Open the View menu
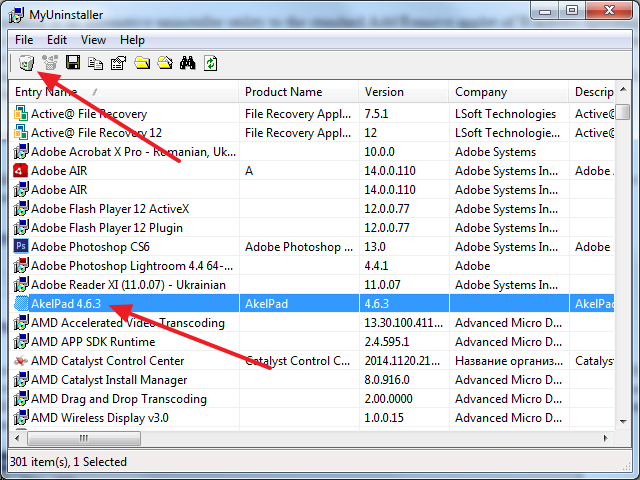 93,40
